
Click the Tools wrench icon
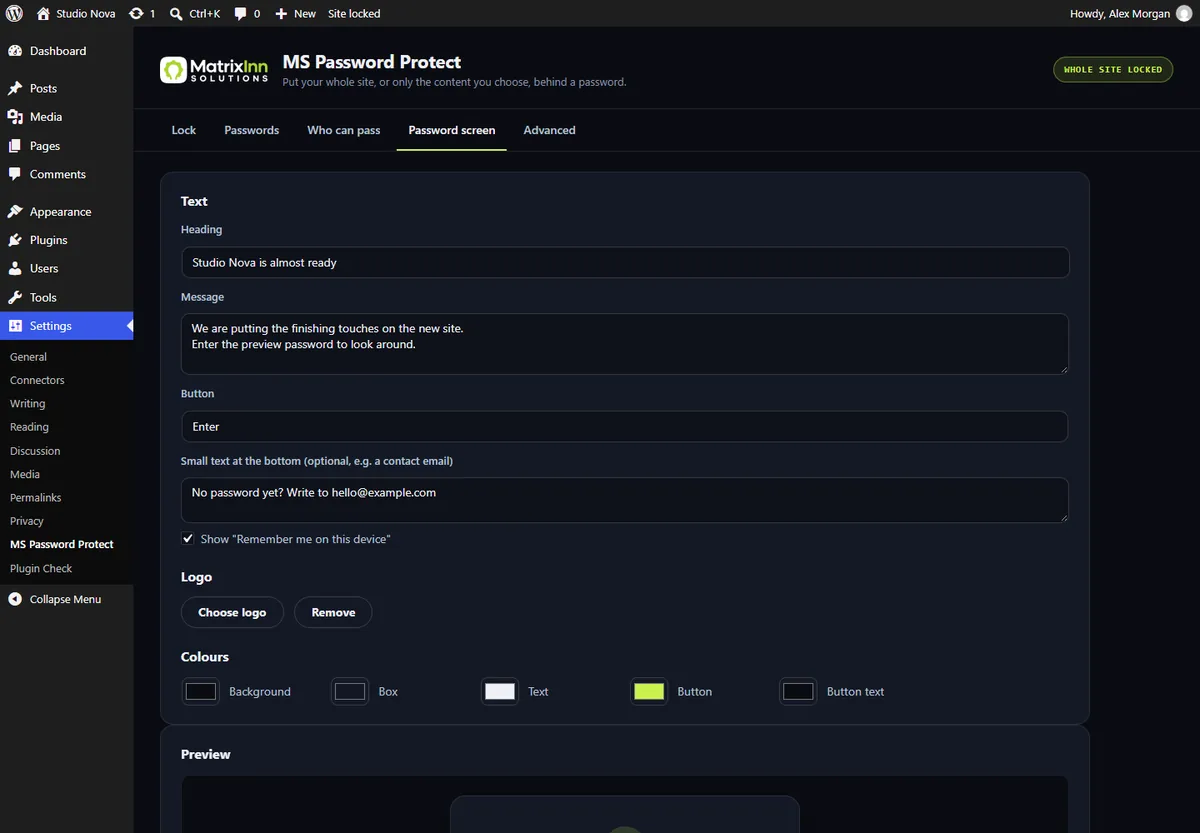click(x=15, y=297)
